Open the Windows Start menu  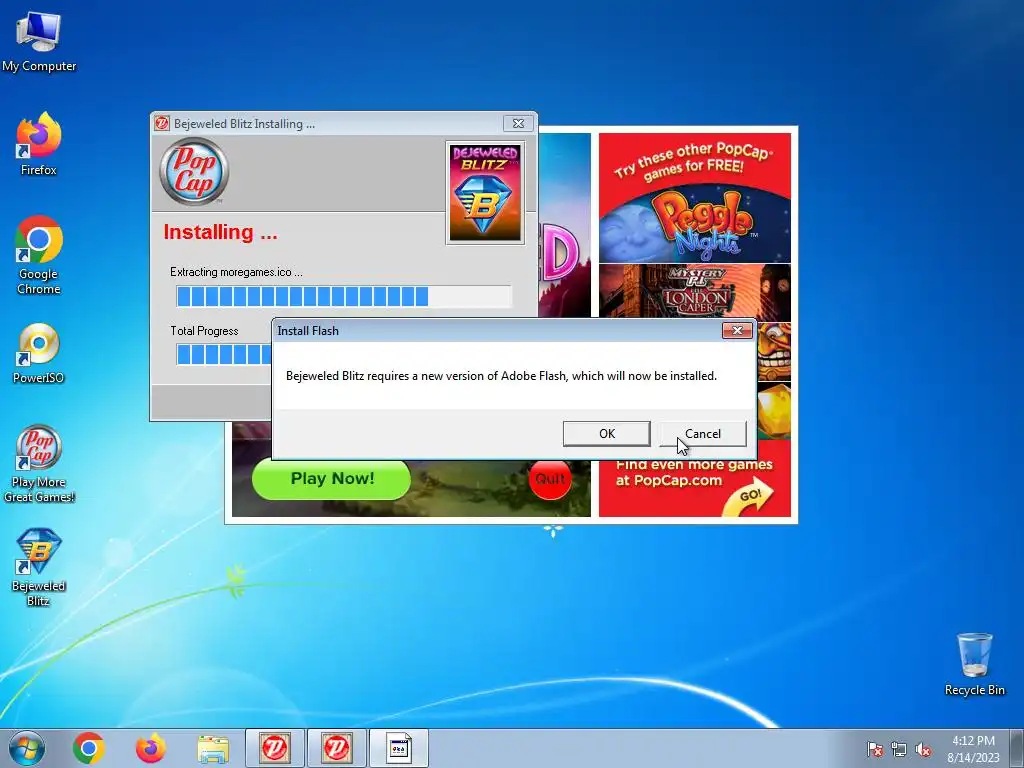click(27, 748)
